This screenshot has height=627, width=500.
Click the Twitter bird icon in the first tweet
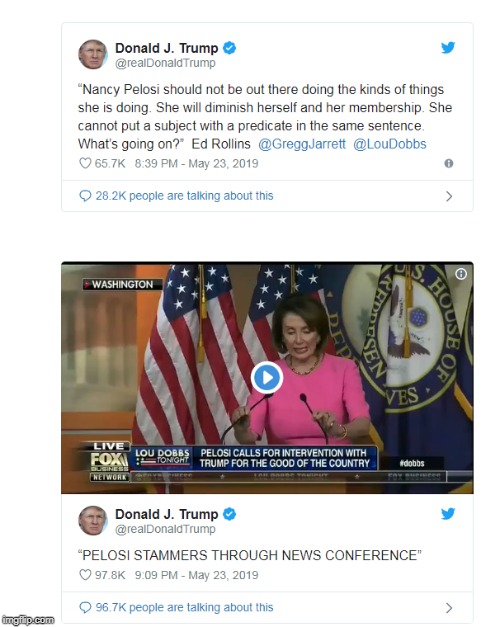click(x=448, y=48)
